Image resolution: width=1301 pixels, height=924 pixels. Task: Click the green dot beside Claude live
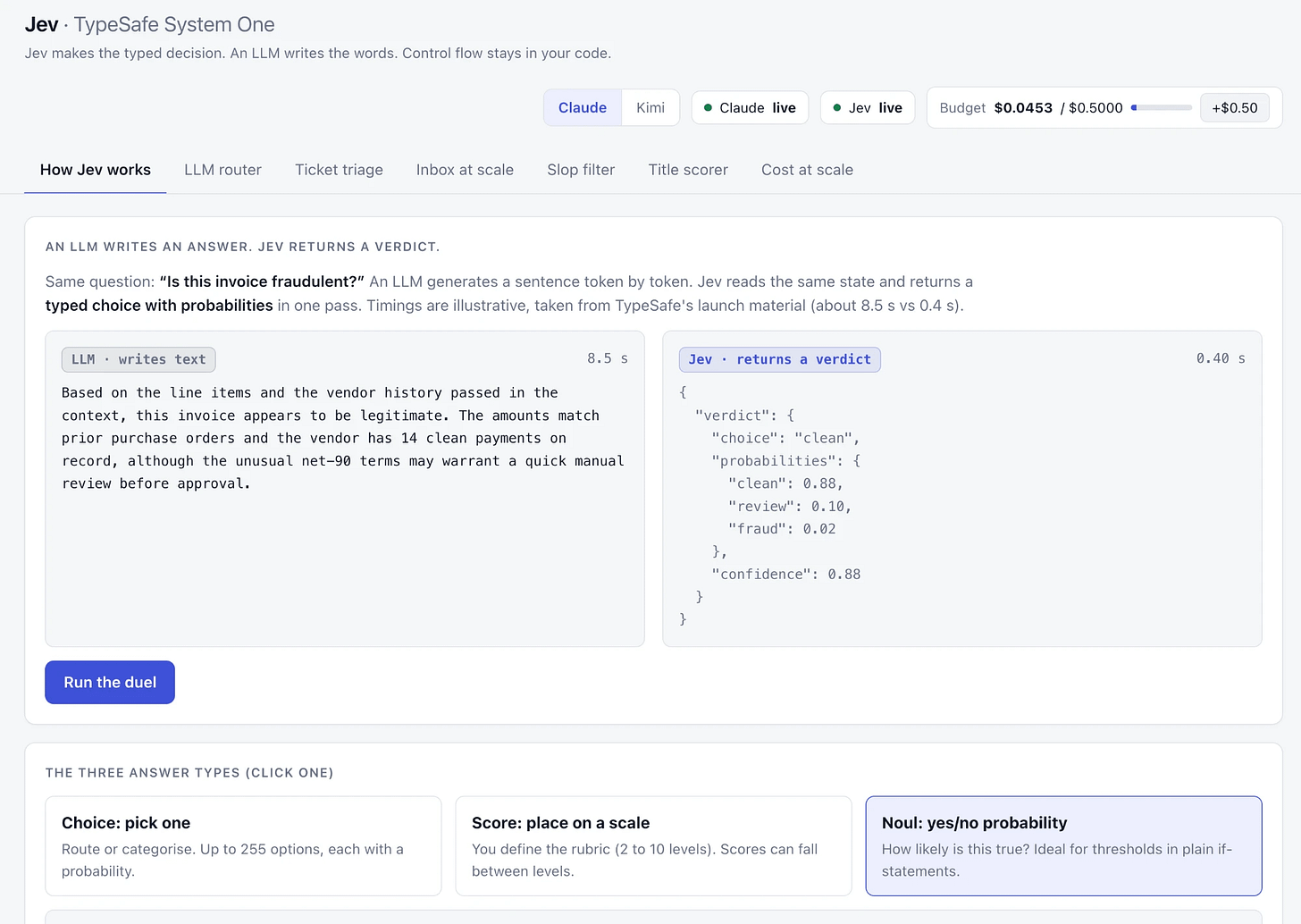click(x=709, y=107)
